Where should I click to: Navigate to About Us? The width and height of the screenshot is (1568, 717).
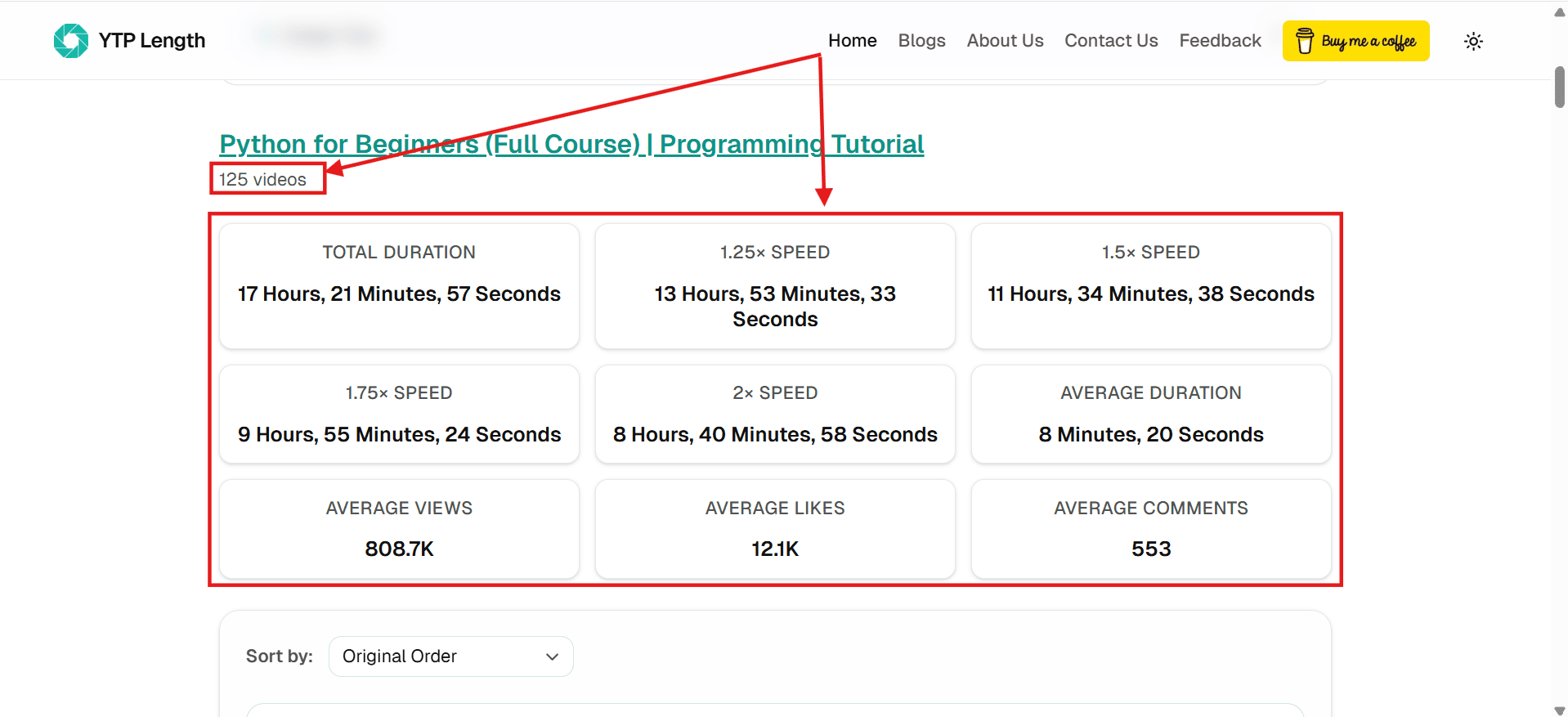point(1005,41)
